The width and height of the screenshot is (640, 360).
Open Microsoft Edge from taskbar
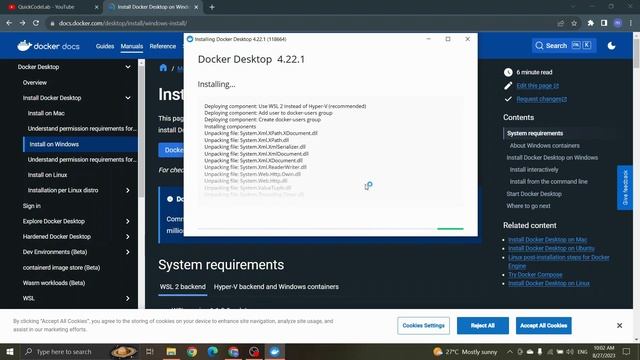click(x=213, y=351)
